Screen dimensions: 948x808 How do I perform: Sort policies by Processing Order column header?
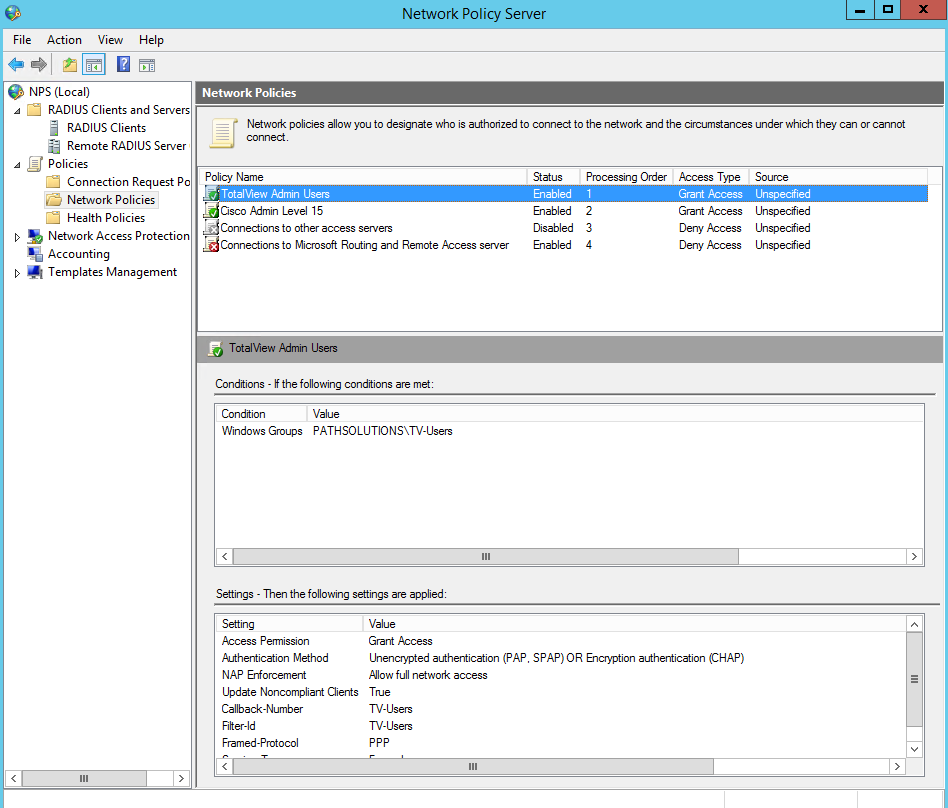626,177
